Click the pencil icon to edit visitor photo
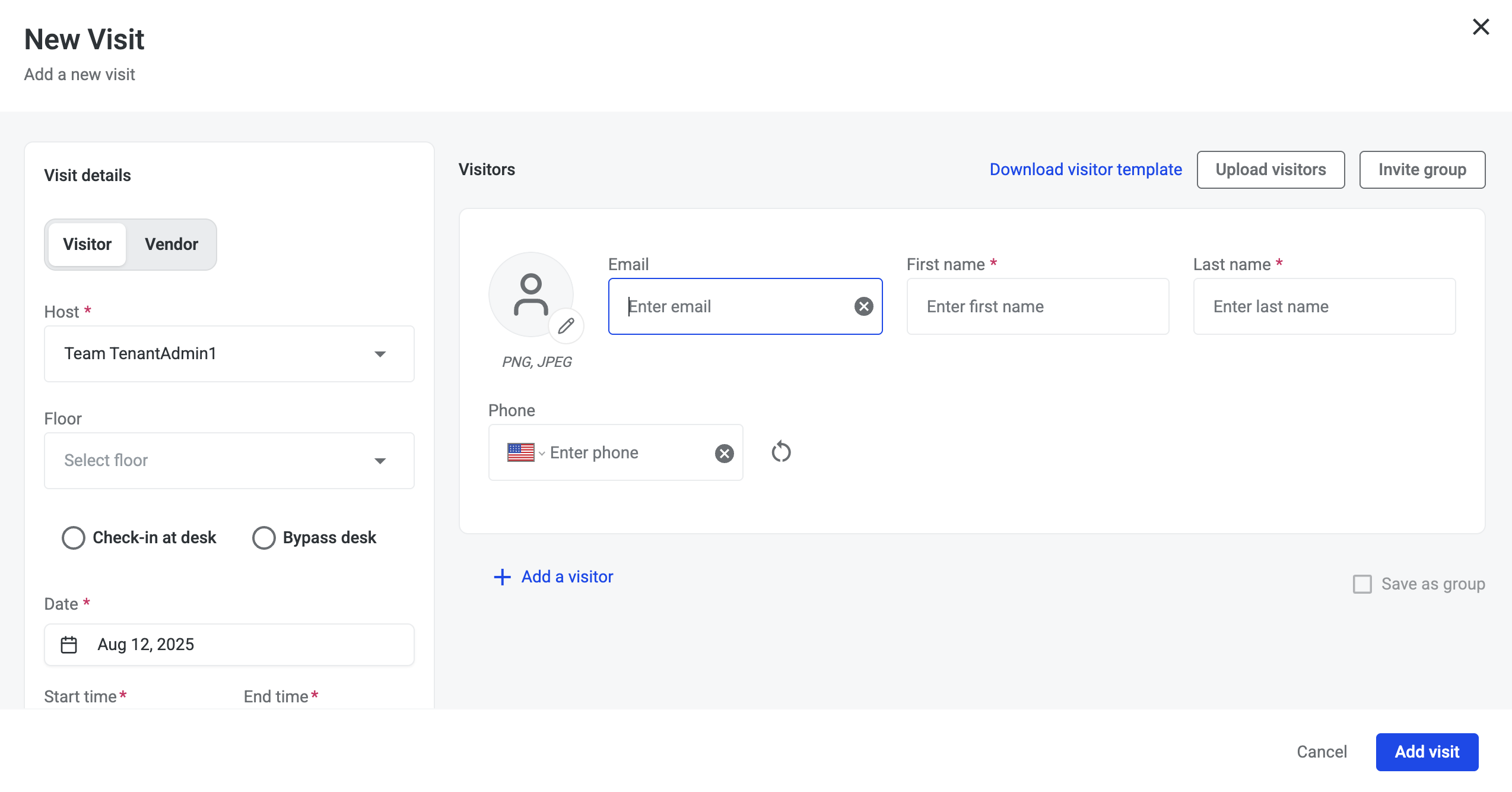The height and width of the screenshot is (792, 1512). pos(566,325)
